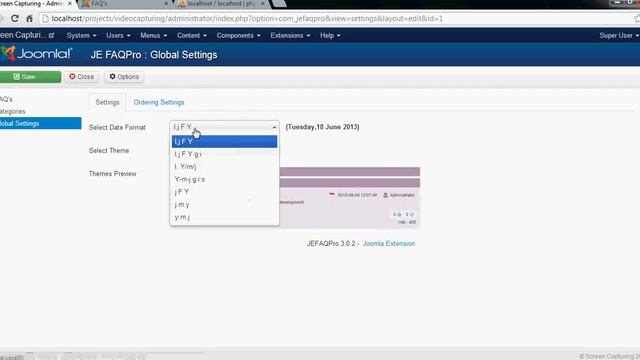Open Categories in the sidebar
This screenshot has width=640, height=360.
pyautogui.click(x=13, y=111)
